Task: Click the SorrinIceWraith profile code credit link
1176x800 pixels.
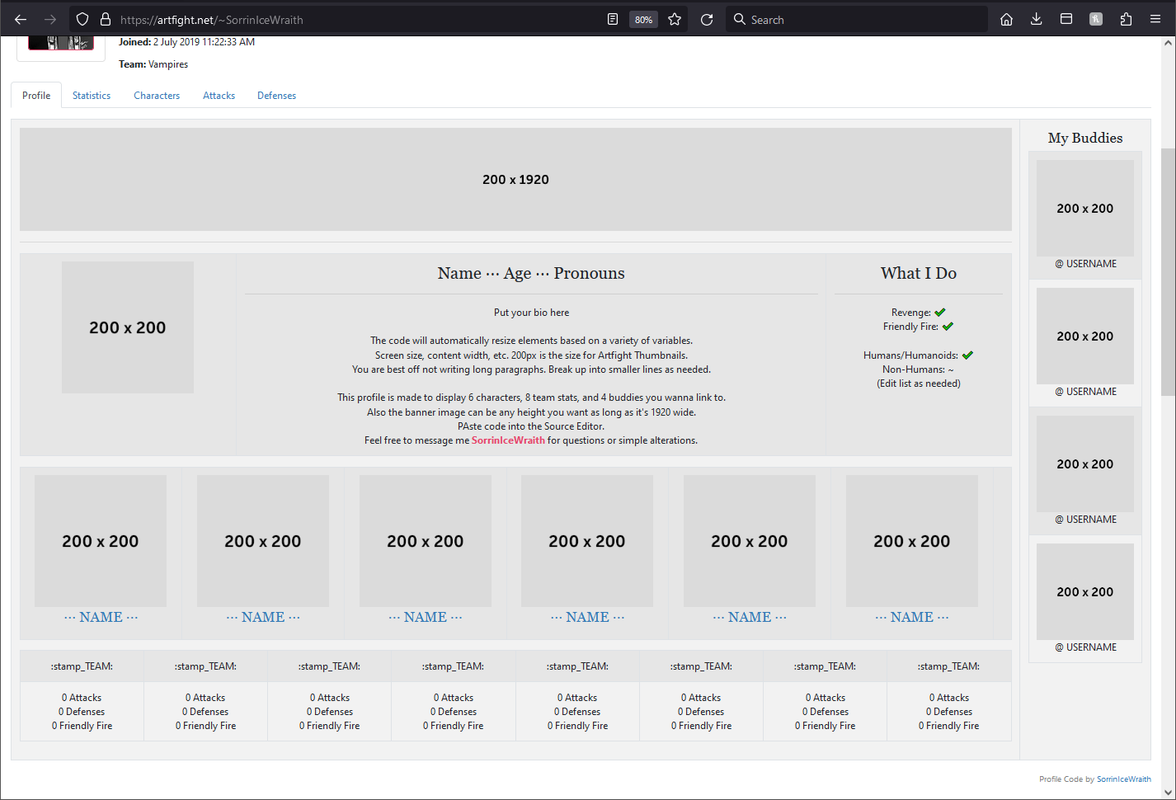Action: [1124, 779]
